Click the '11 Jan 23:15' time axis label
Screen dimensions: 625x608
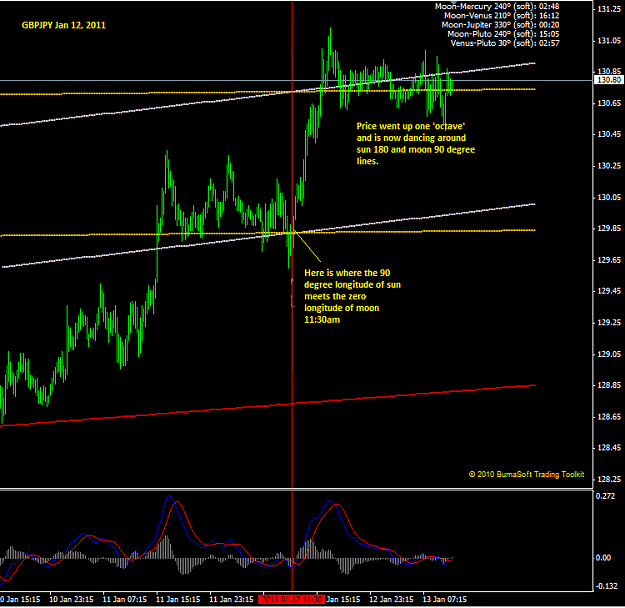[x=232, y=599]
